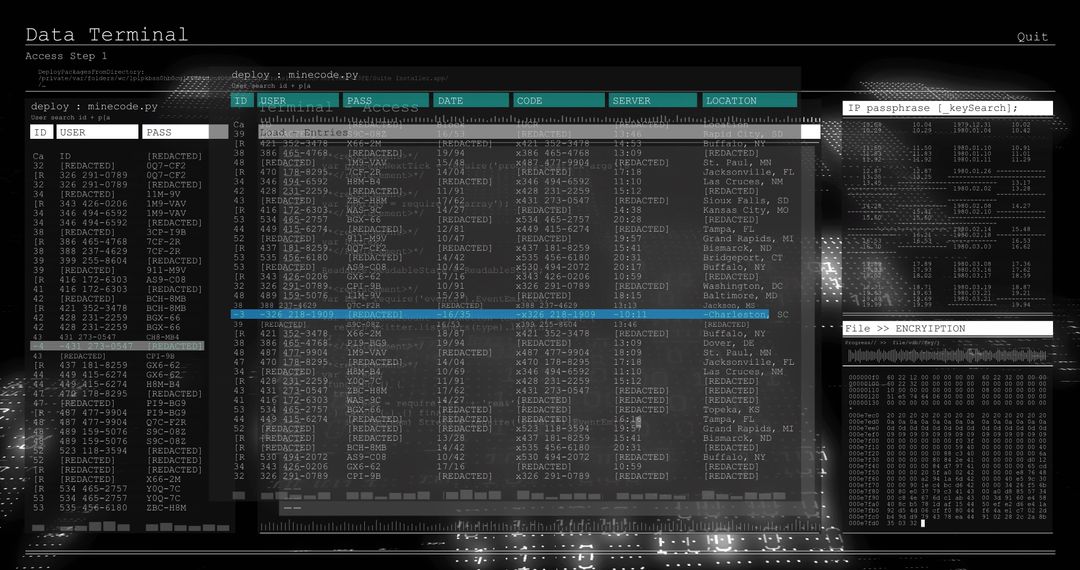Click PASS header in left deploy panel
The height and width of the screenshot is (570, 1080).
176,132
